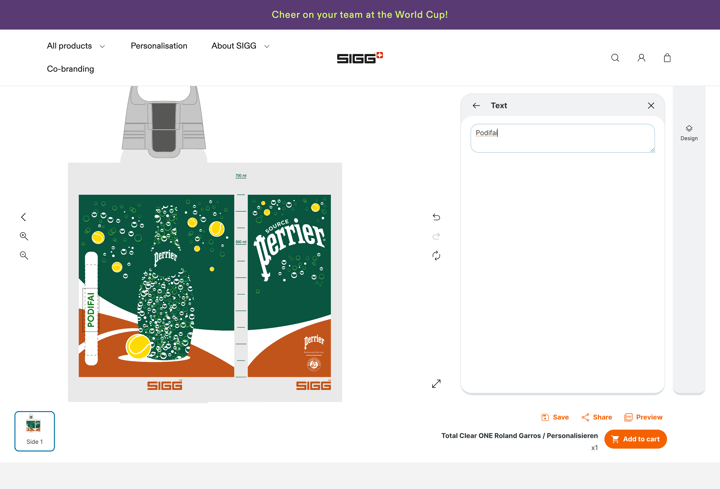Image resolution: width=720 pixels, height=489 pixels.
Task: Click into the Podifai text field
Action: (x=562, y=138)
